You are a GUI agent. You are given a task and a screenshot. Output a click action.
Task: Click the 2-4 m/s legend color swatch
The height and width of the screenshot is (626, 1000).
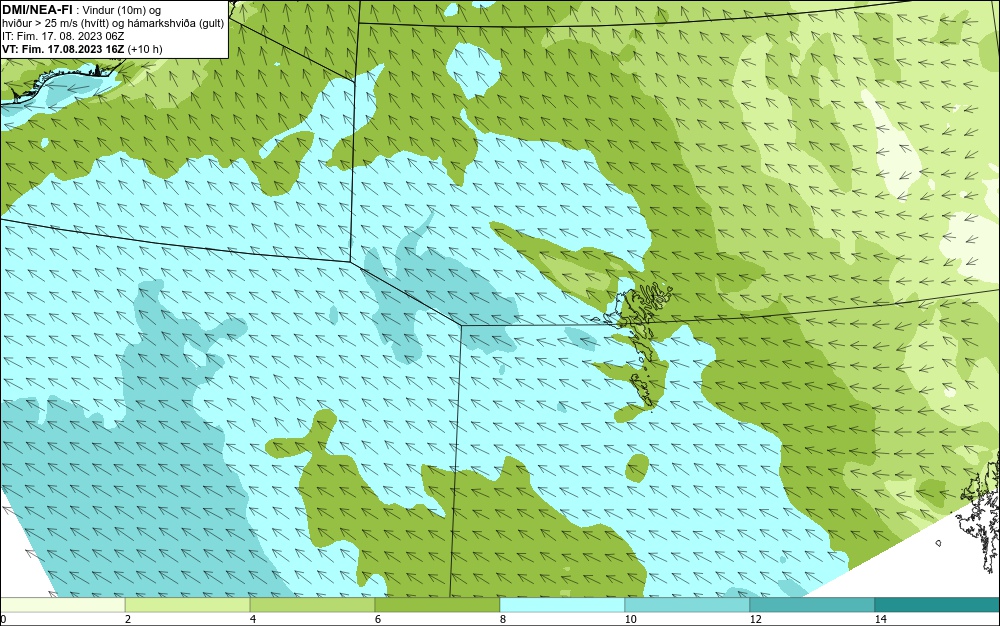[x=188, y=605]
